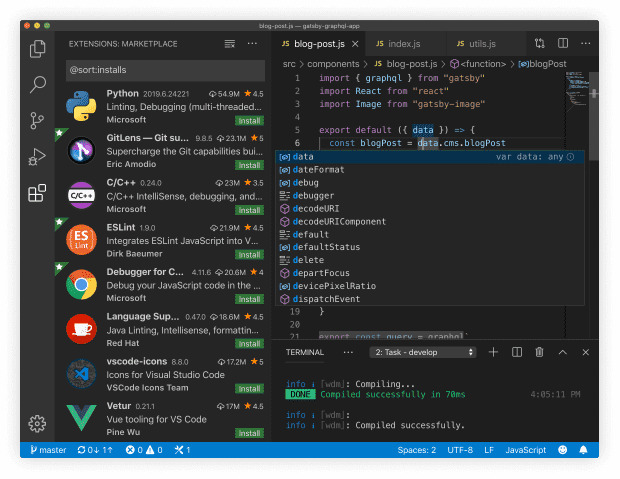Screen dimensions: 620x479
Task: Switch to the index.js tab
Action: click(403, 44)
